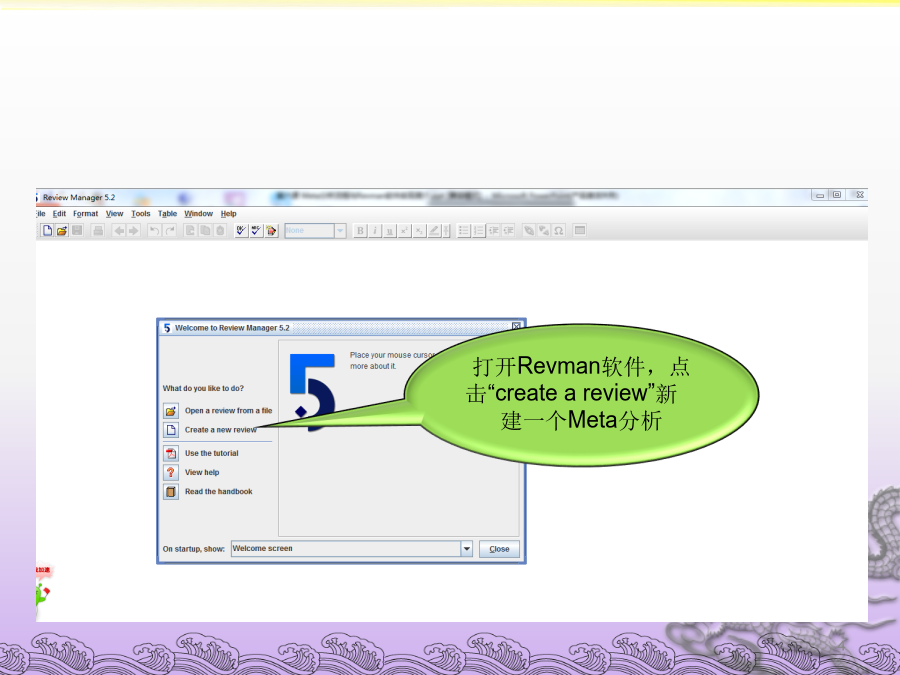Open the Format menu
This screenshot has width=900, height=675.
(86, 214)
